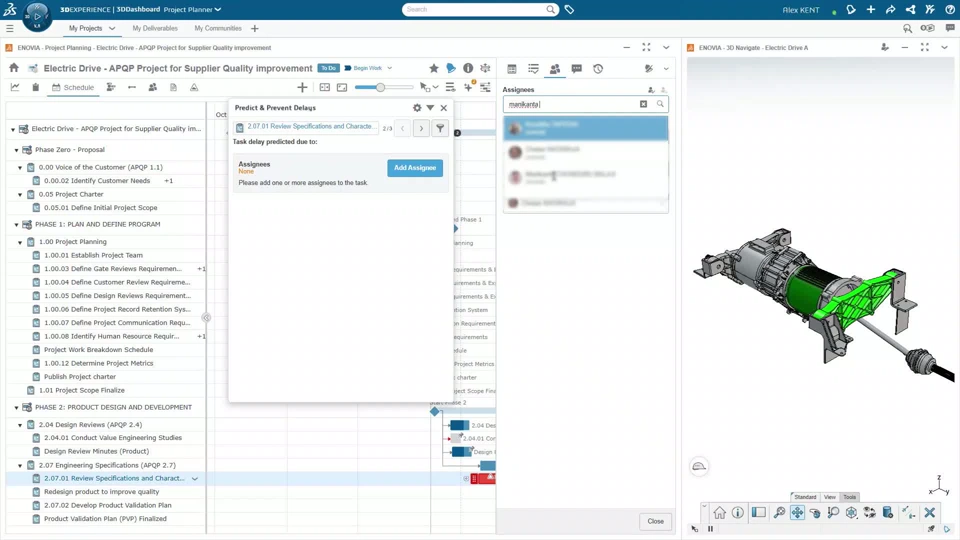Click the Add Assignee button

[x=415, y=168]
